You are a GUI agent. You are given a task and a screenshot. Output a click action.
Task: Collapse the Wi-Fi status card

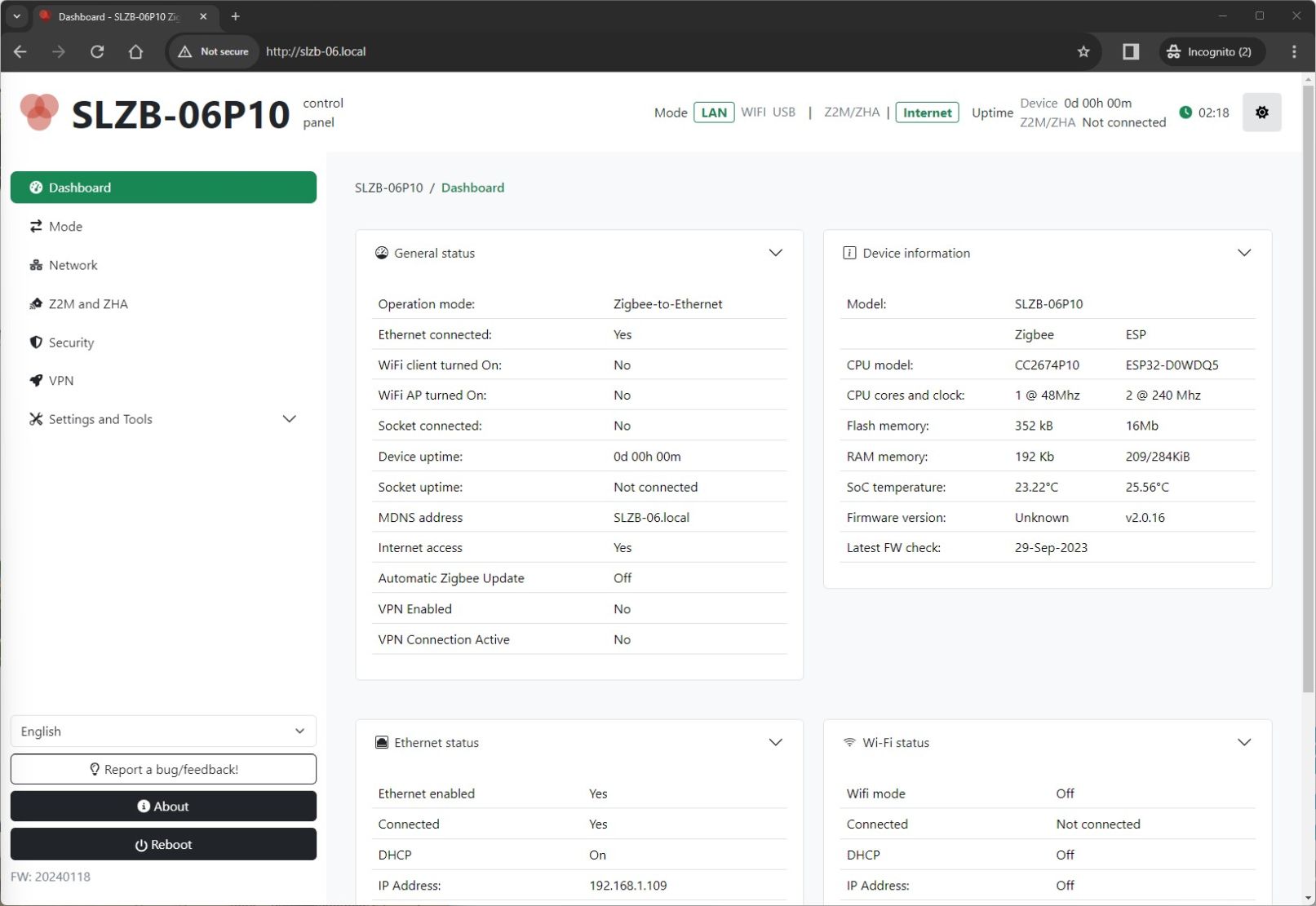point(1243,742)
